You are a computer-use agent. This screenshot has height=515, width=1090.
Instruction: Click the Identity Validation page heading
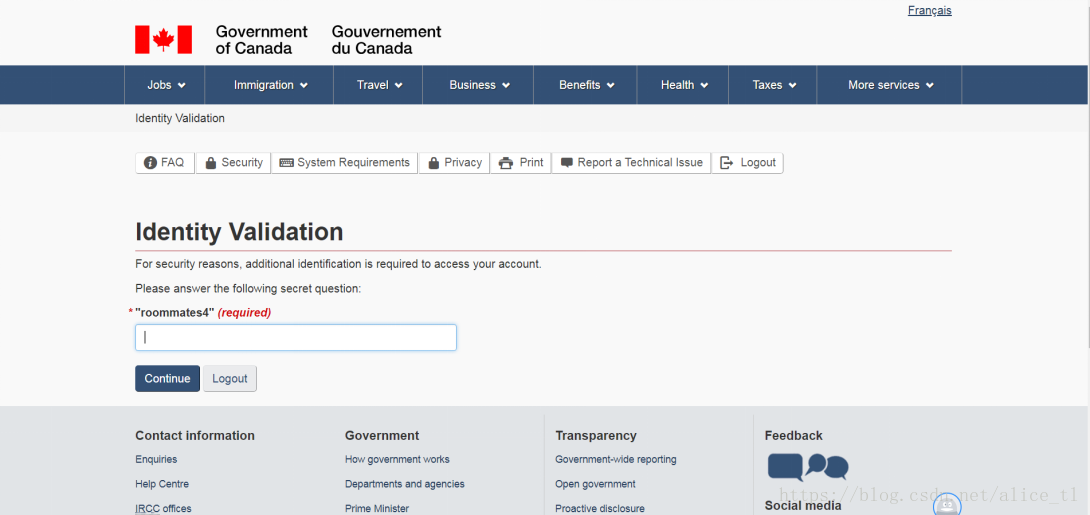(239, 231)
